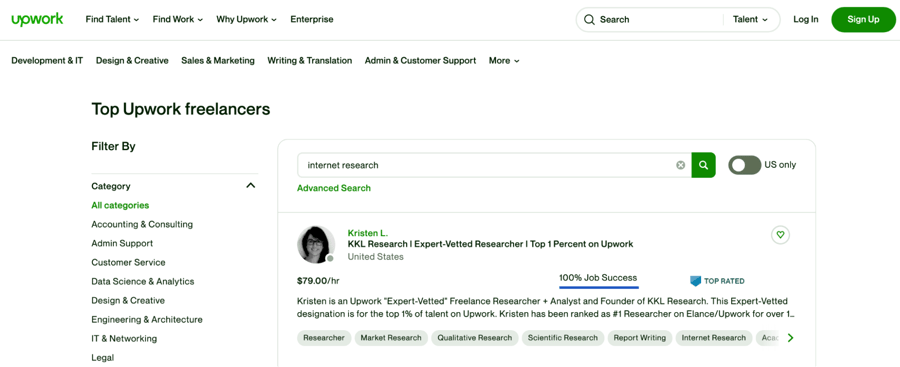Filter by Admin Support
Image resolution: width=900 pixels, height=367 pixels.
(x=122, y=243)
